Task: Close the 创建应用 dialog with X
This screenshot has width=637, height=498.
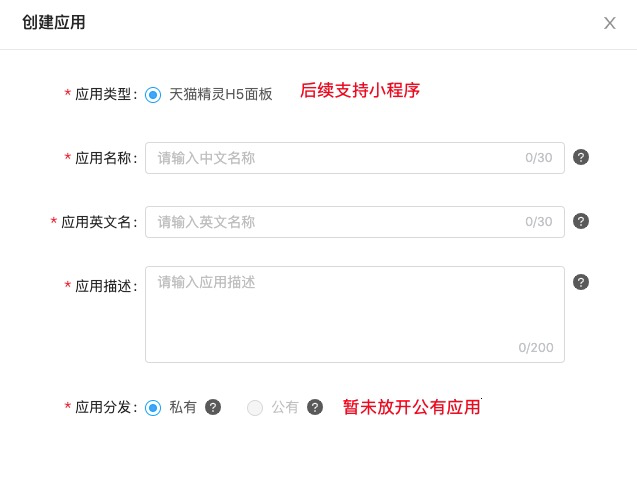Action: pos(609,23)
